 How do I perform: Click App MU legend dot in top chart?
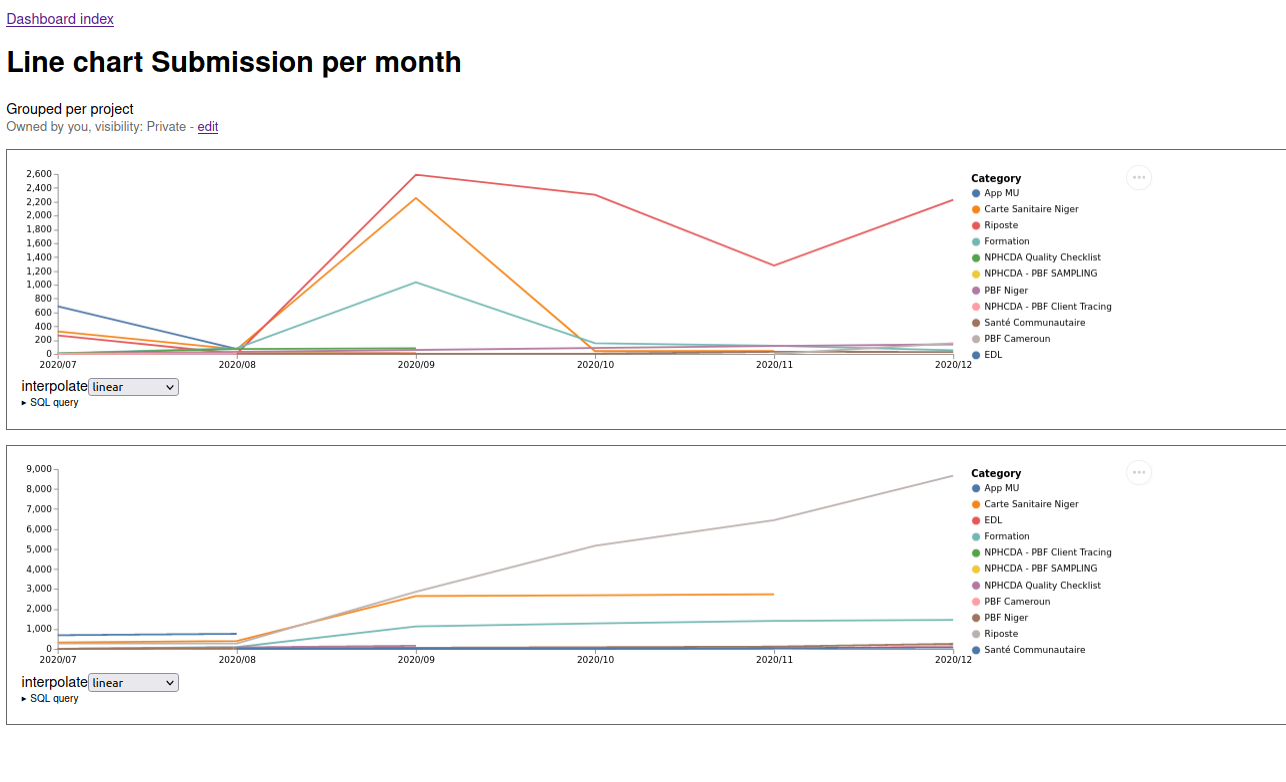[976, 193]
